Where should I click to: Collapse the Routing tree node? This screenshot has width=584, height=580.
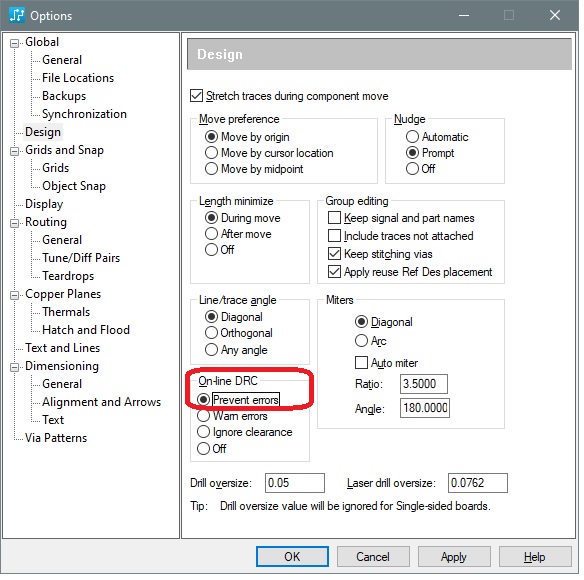pyautogui.click(x=15, y=223)
